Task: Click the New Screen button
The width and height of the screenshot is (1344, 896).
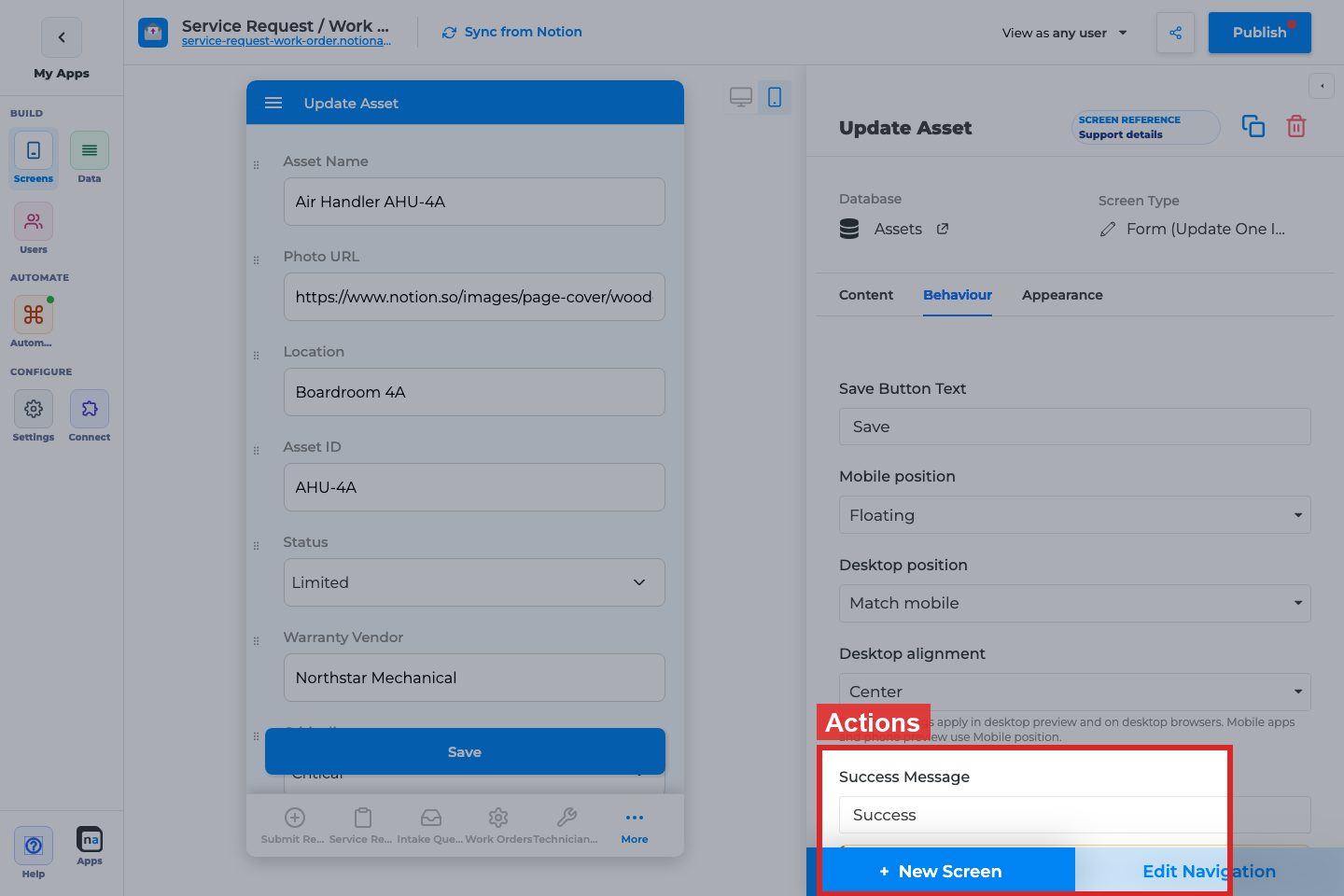Action: (941, 871)
